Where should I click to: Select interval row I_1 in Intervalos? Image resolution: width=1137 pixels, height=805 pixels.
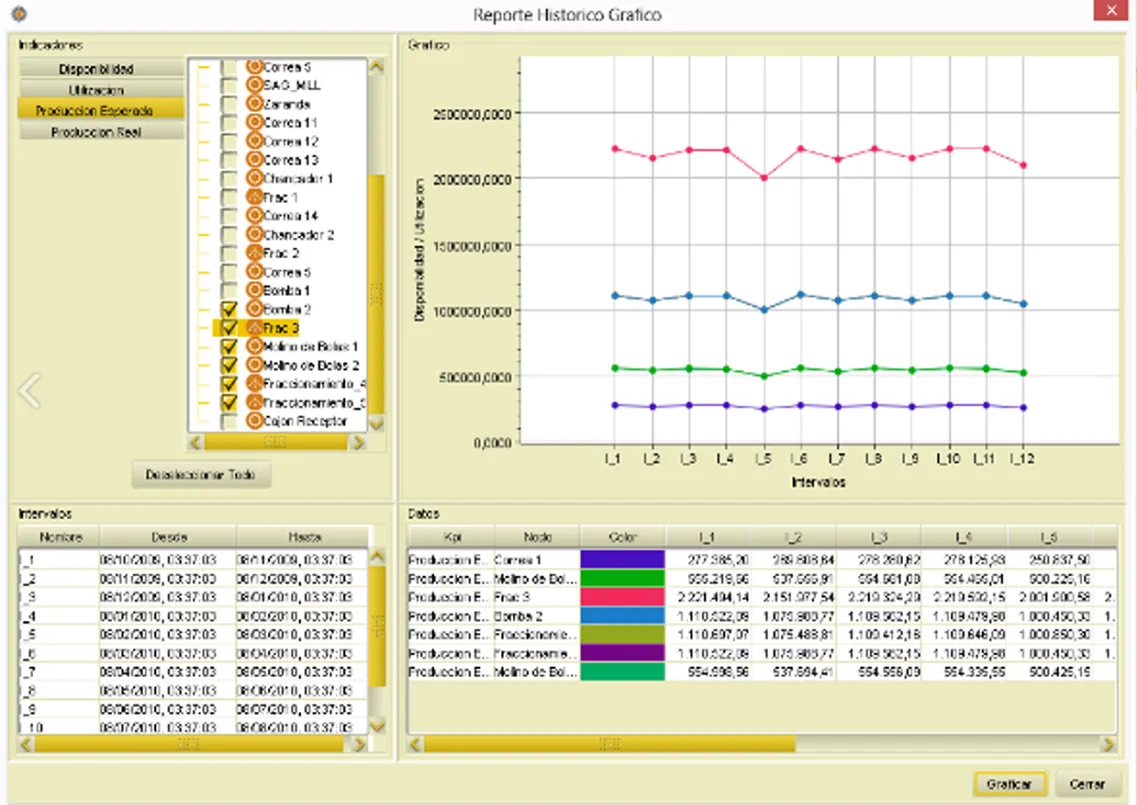pos(194,560)
